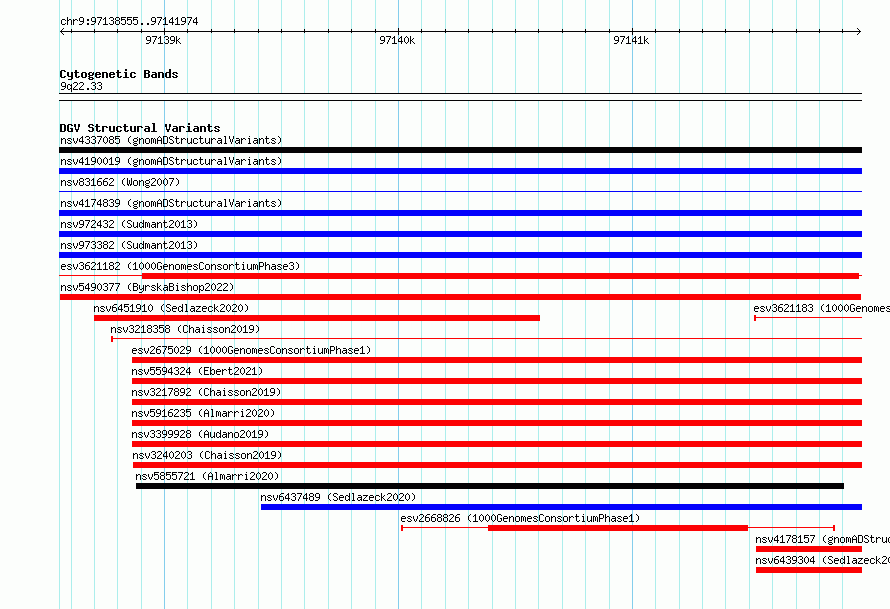This screenshot has height=609, width=890.
Task: Select the blue nsv4174839 variant bar
Action: (x=460, y=213)
